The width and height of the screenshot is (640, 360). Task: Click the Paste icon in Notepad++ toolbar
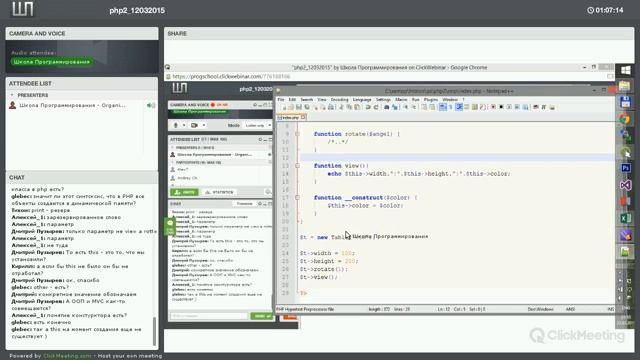(x=357, y=107)
